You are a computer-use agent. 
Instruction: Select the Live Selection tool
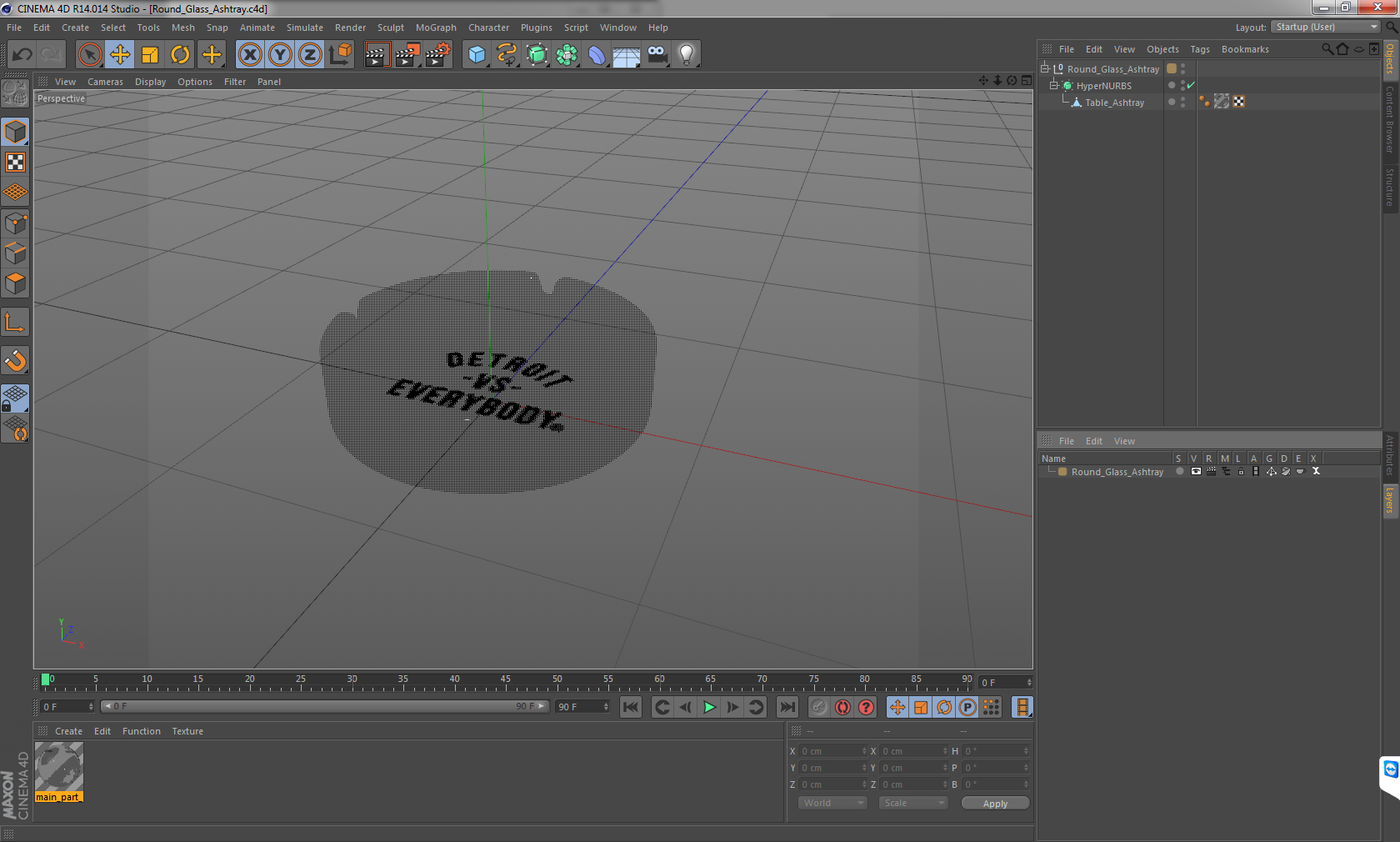click(89, 55)
